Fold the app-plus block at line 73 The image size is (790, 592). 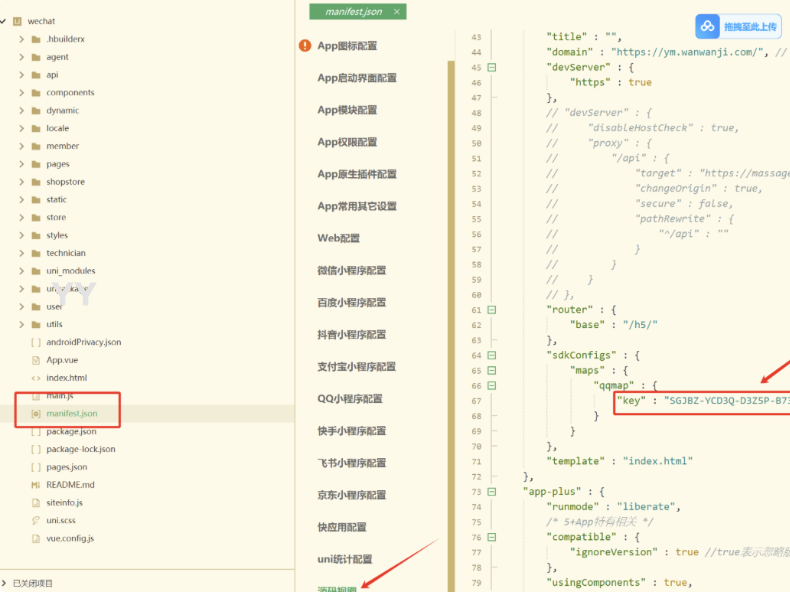pyautogui.click(x=492, y=492)
